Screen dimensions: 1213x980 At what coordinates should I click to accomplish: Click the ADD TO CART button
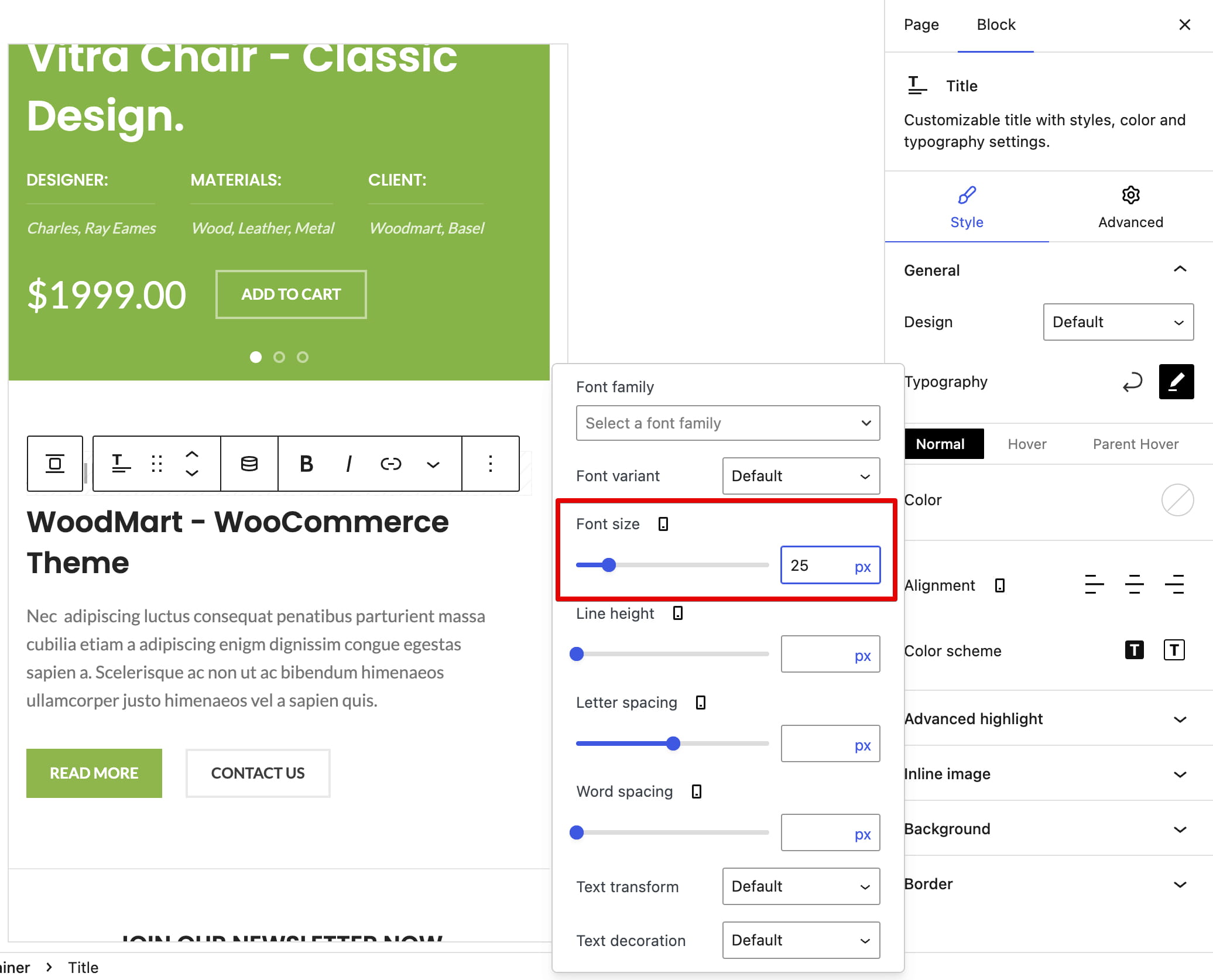pos(291,294)
